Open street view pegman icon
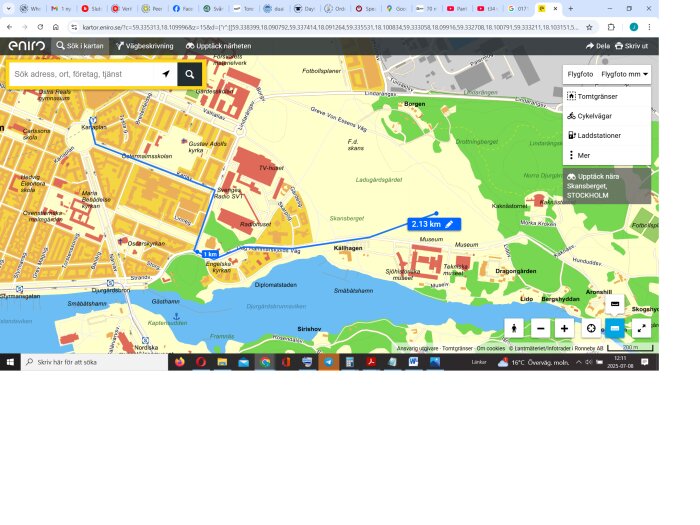Image resolution: width=700 pixels, height=525 pixels. tap(514, 329)
